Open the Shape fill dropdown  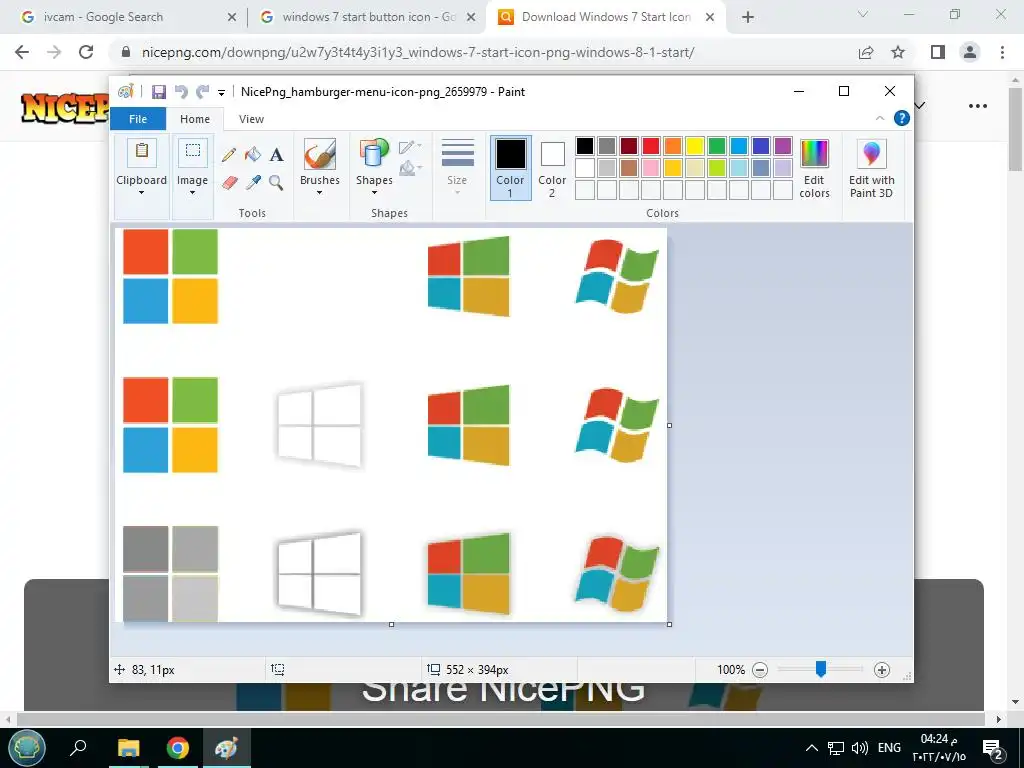click(410, 168)
